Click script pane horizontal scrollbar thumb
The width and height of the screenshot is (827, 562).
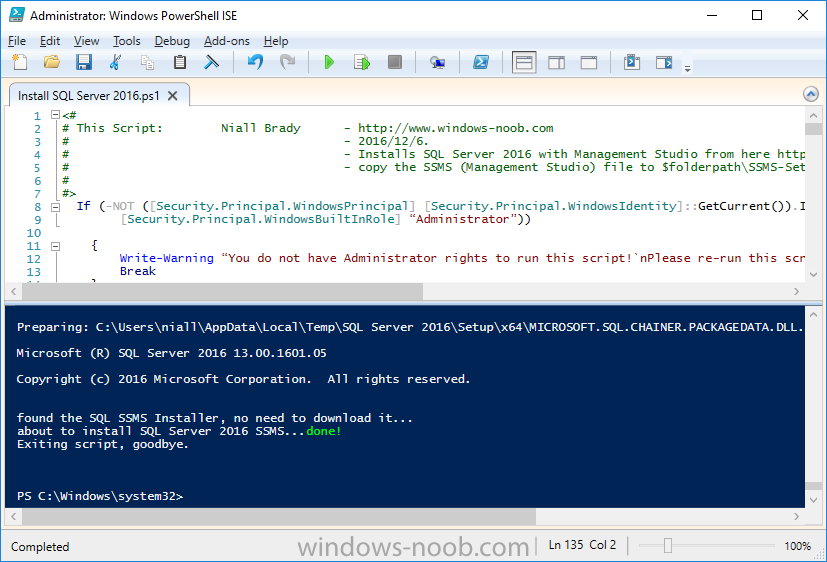pos(222,291)
